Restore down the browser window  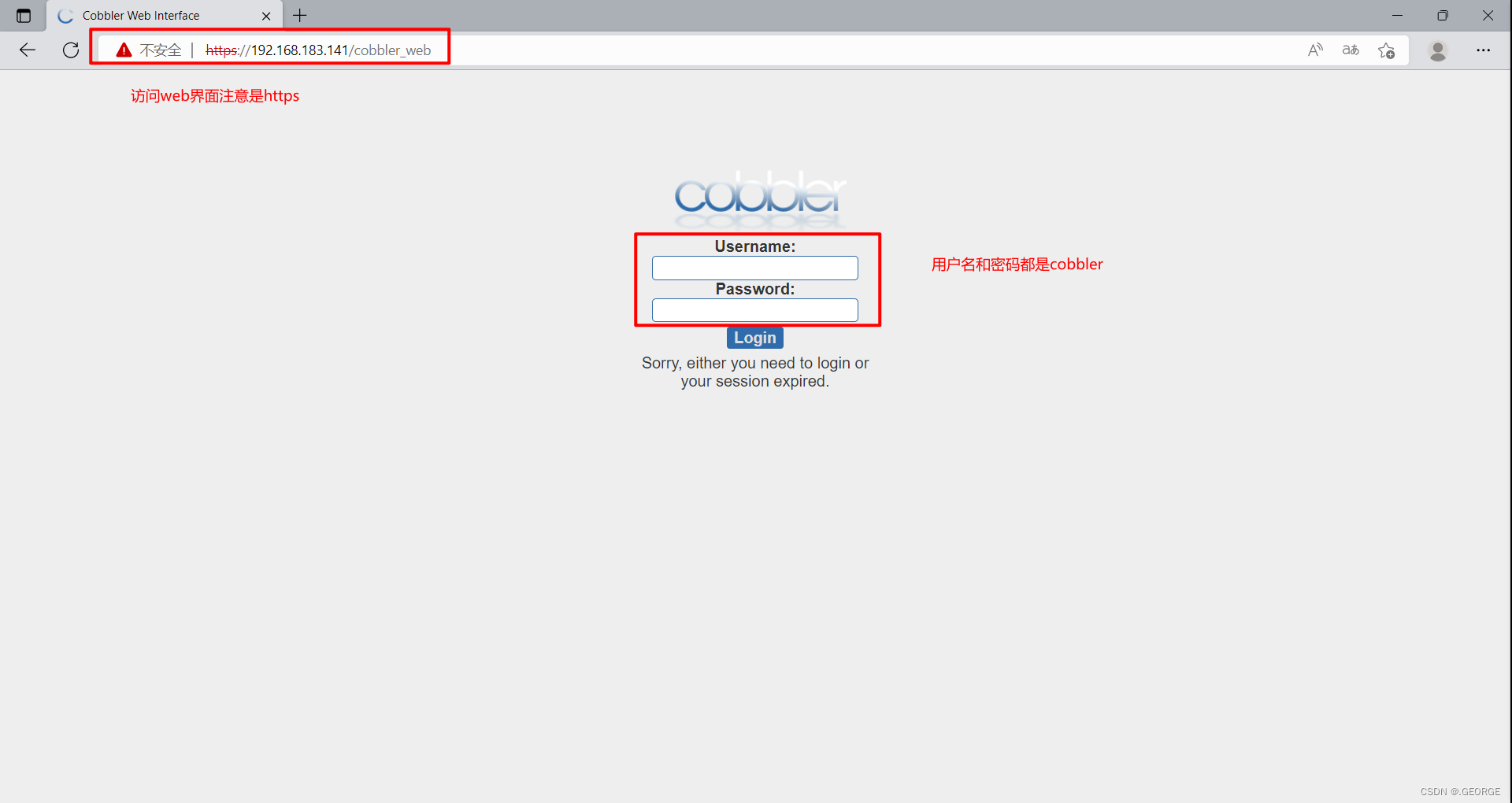point(1443,16)
